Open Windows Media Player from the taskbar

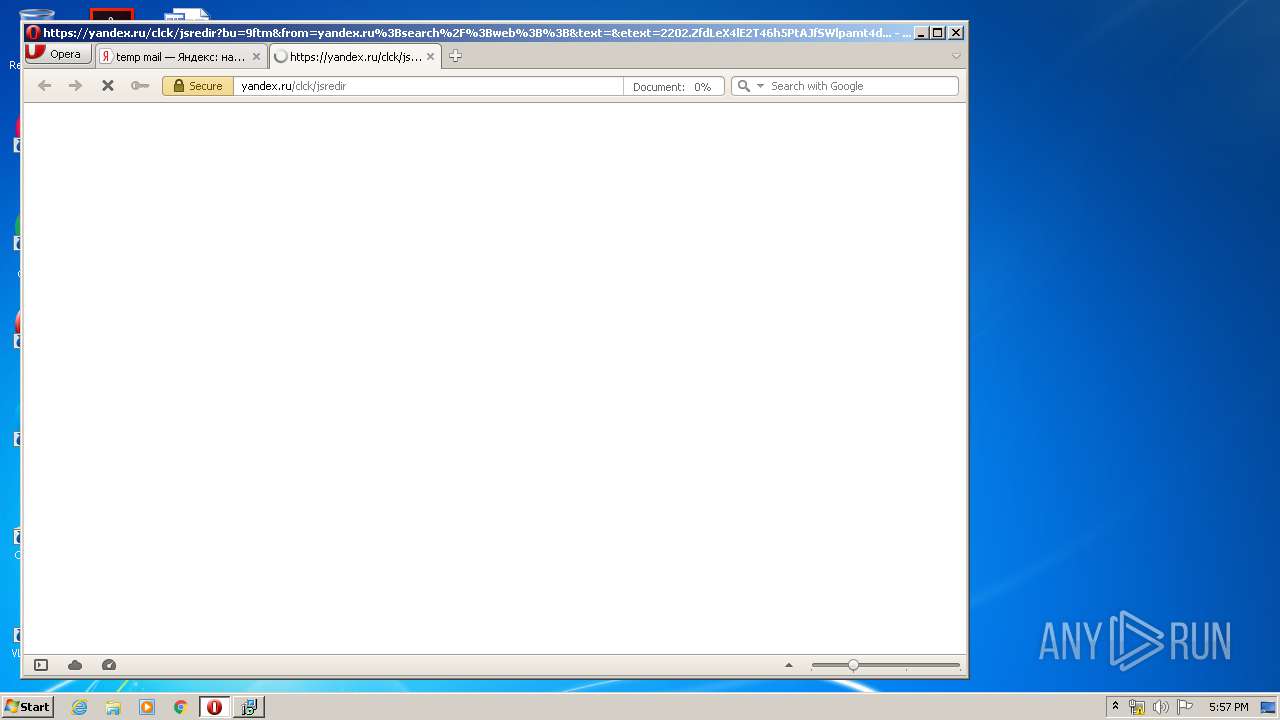point(147,707)
